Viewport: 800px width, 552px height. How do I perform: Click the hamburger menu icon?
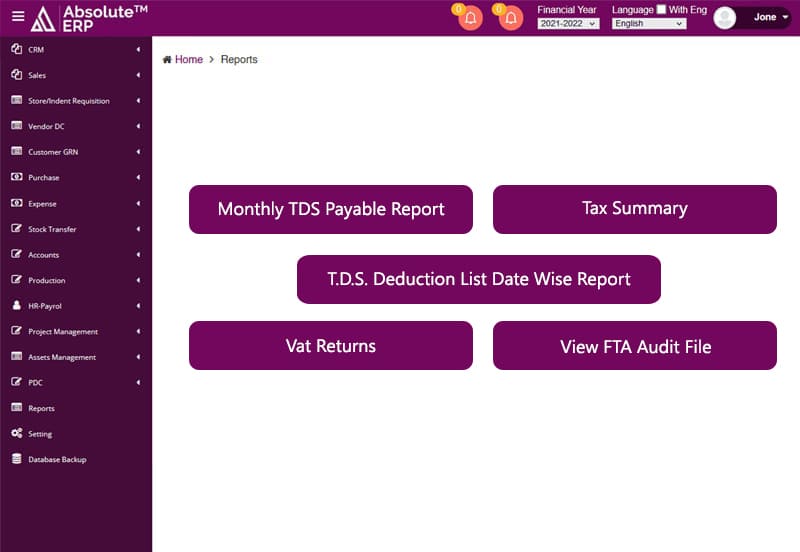18,16
